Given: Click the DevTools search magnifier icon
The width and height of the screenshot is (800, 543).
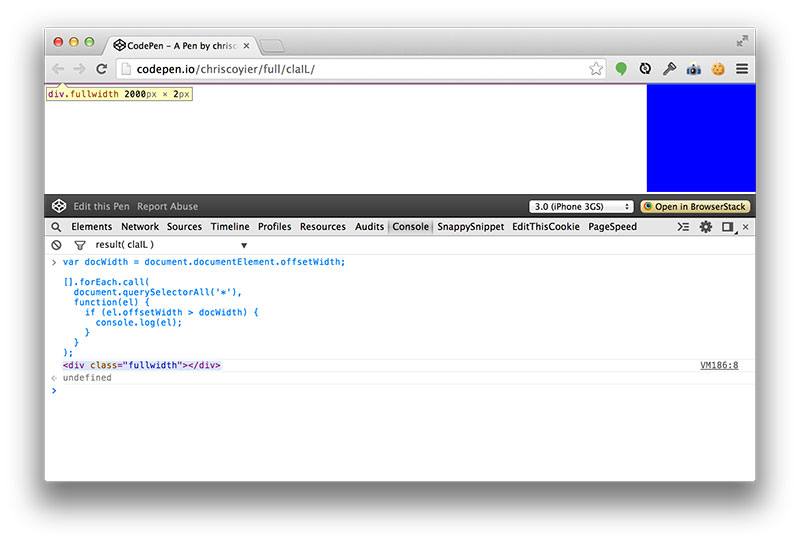Looking at the screenshot, I should pyautogui.click(x=57, y=227).
